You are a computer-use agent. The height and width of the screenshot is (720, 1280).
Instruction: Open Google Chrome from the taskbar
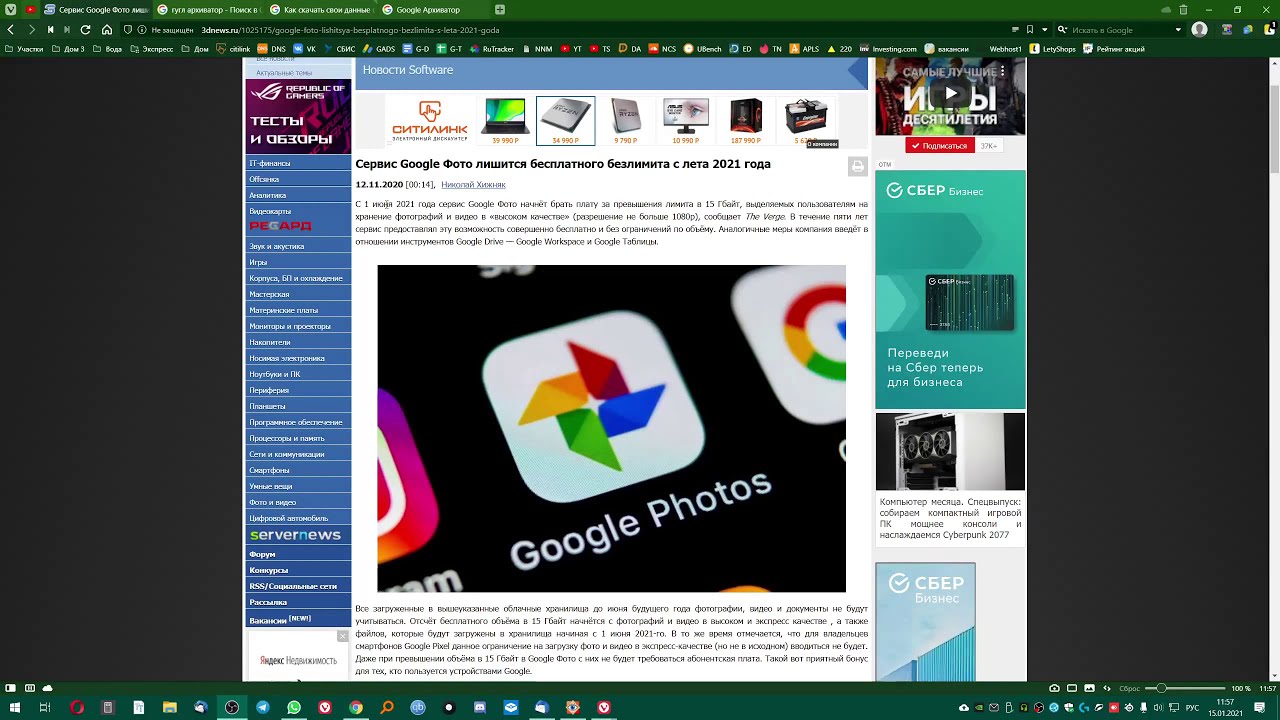[356, 707]
